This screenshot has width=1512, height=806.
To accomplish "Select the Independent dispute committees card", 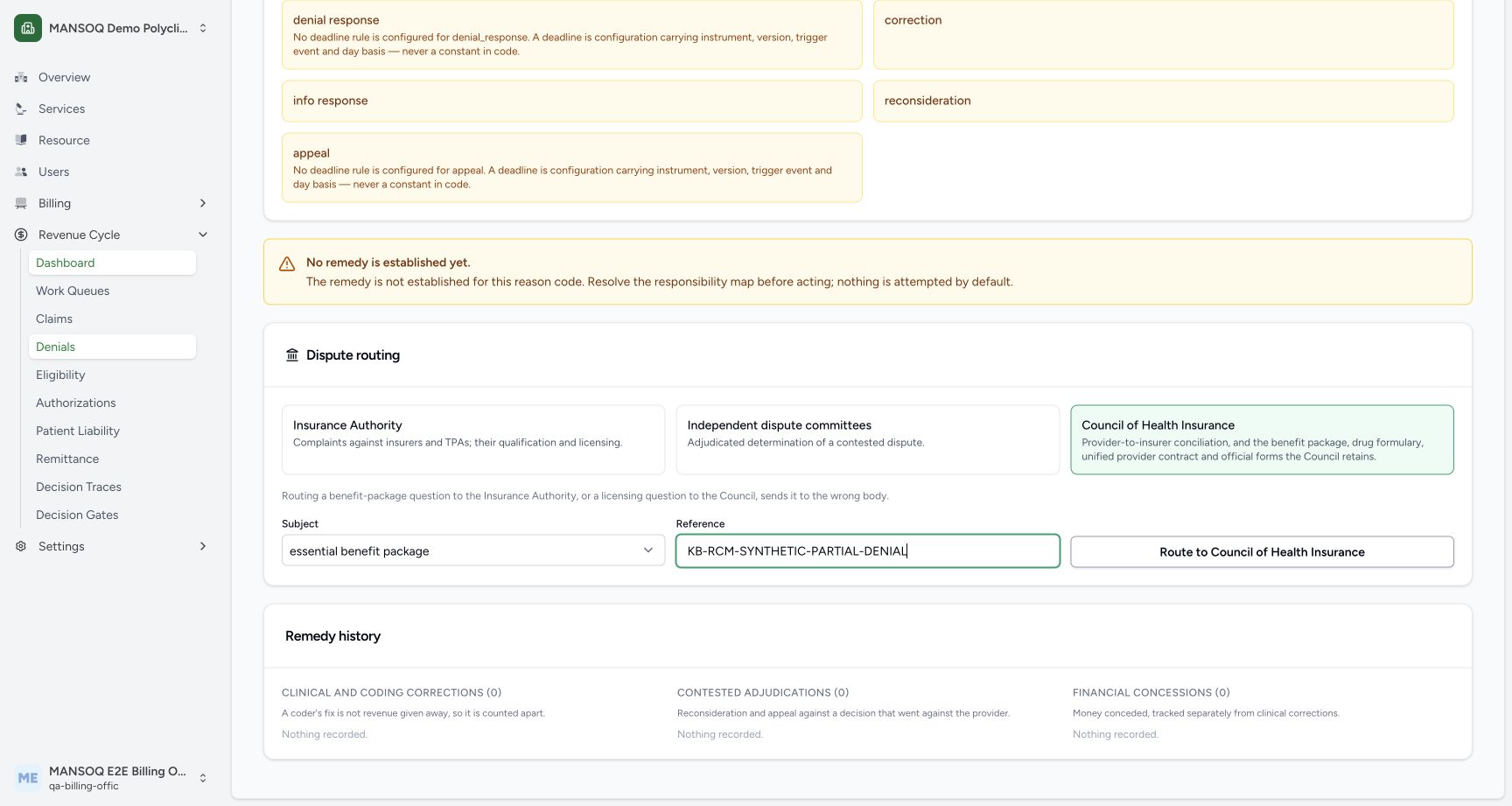I will (867, 439).
